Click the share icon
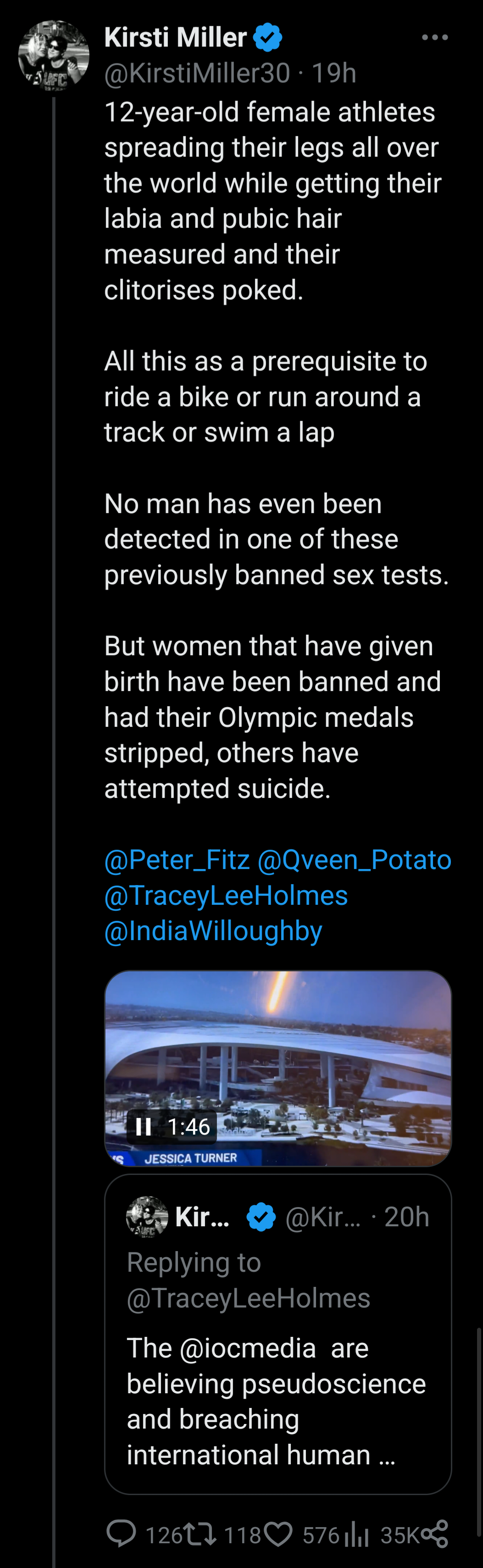Image resolution: width=483 pixels, height=1568 pixels. pos(435,1534)
